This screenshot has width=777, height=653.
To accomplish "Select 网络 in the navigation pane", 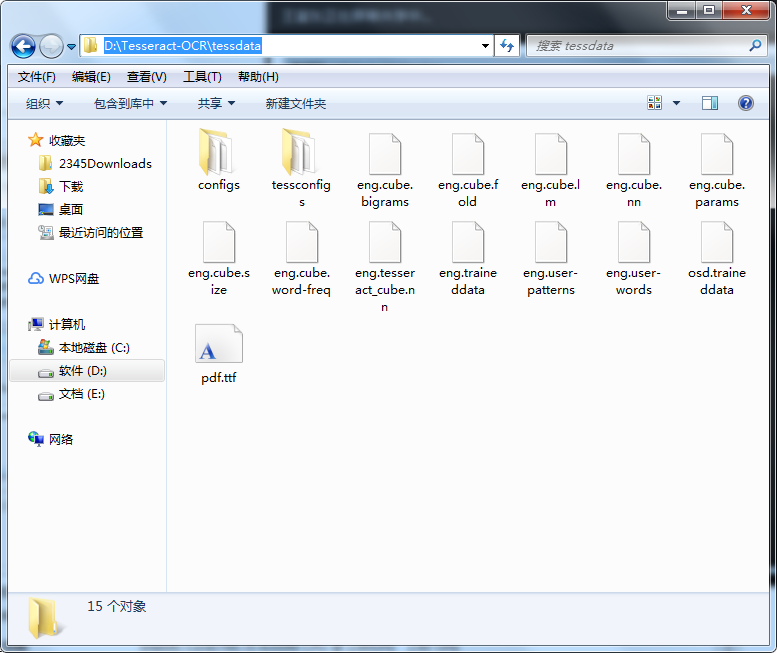I will tap(51, 439).
